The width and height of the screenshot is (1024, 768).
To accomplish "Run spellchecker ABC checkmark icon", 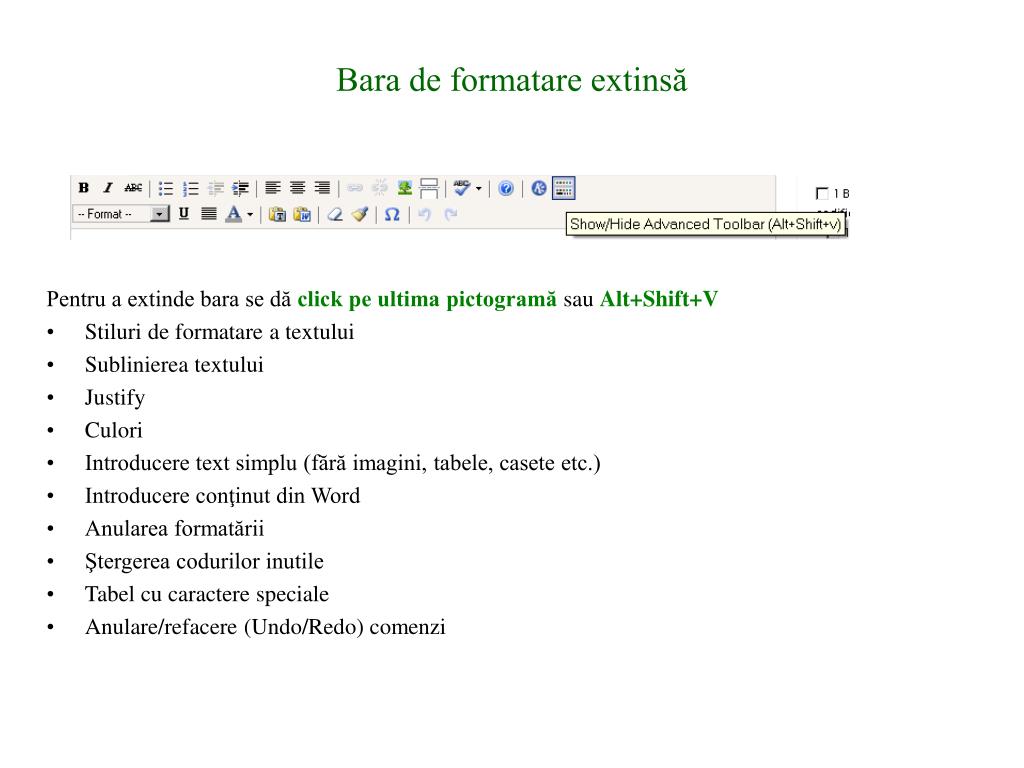I will tap(462, 189).
